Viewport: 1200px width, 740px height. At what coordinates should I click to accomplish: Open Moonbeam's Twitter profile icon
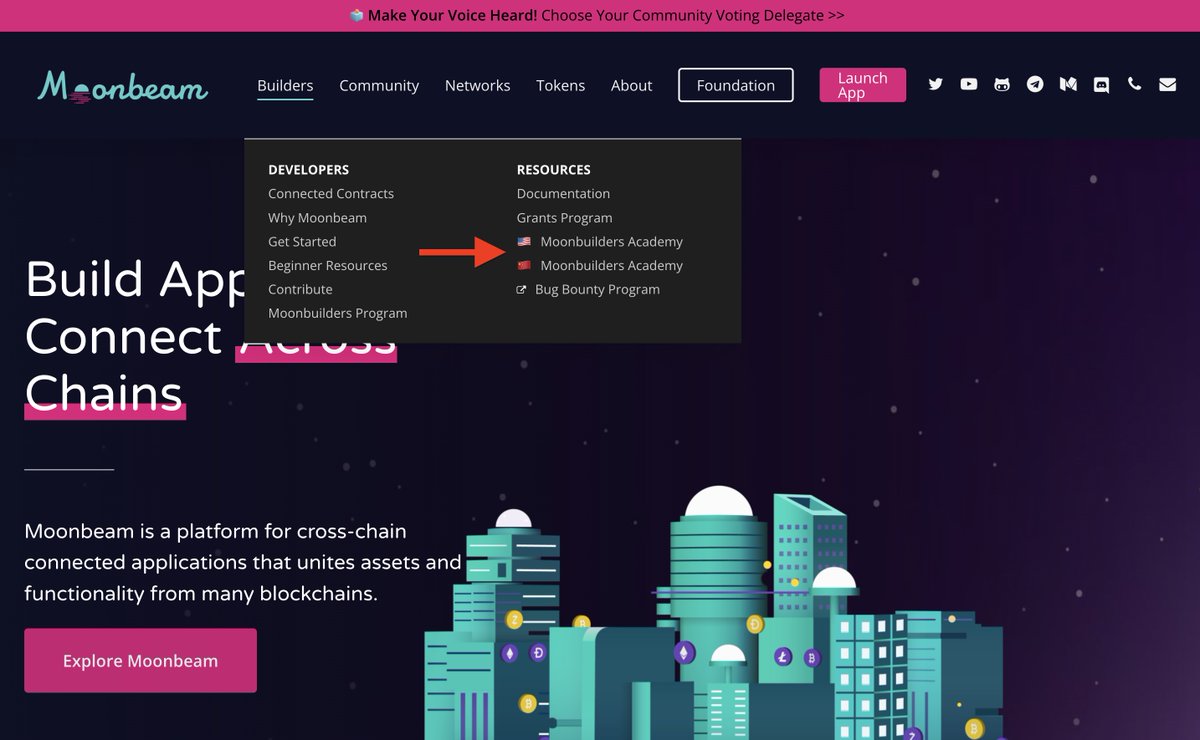[936, 85]
